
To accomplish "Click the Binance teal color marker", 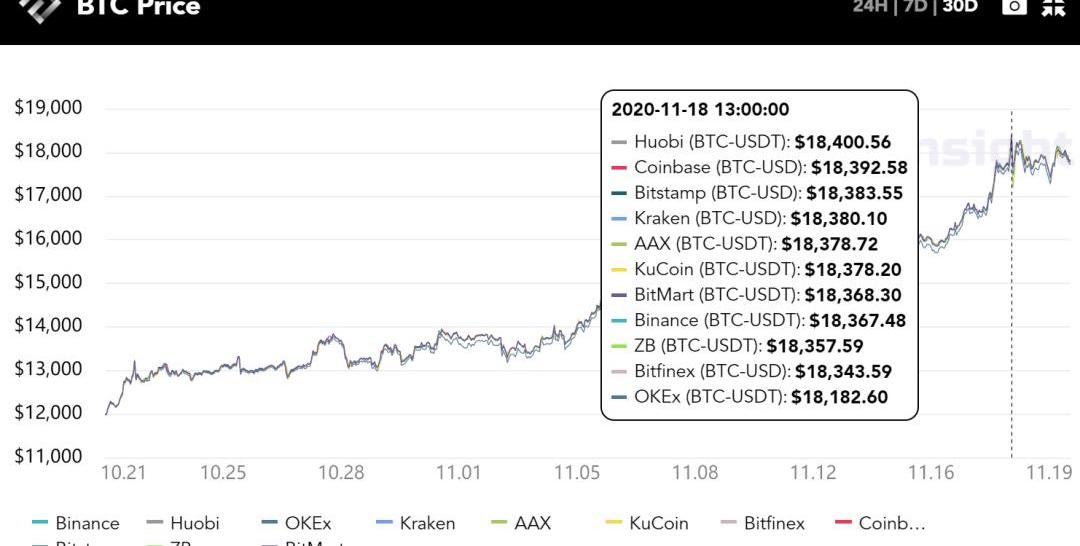I will click(x=40, y=523).
